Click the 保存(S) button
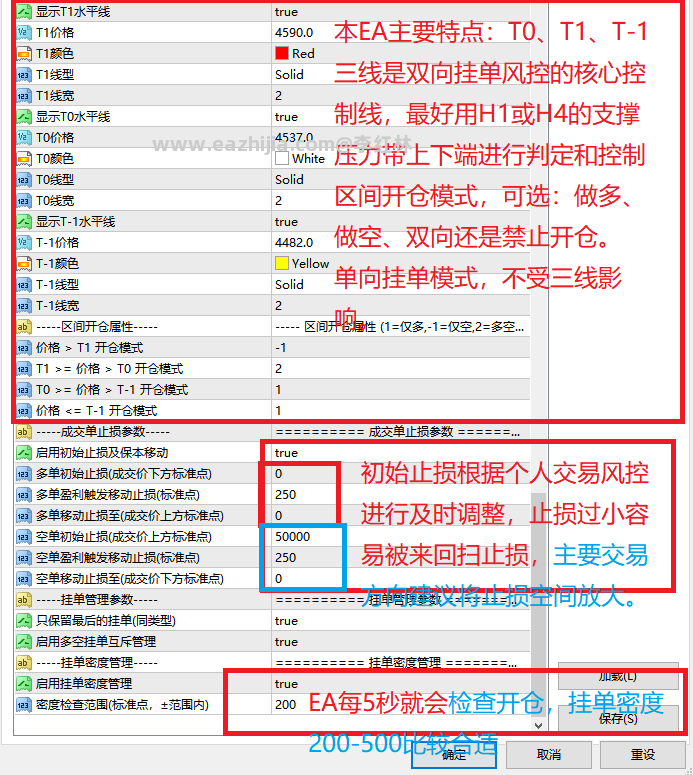 618,718
